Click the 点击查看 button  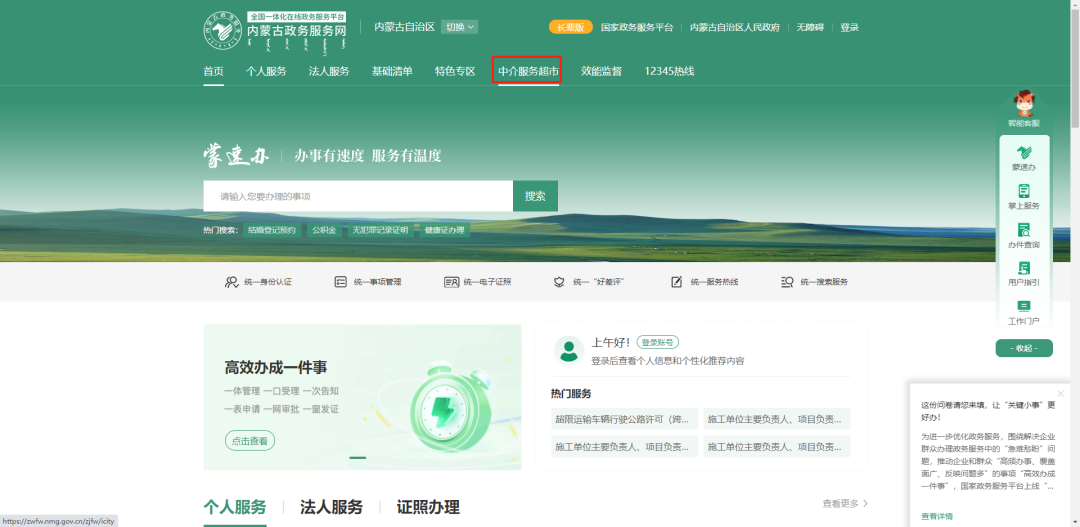pos(249,442)
